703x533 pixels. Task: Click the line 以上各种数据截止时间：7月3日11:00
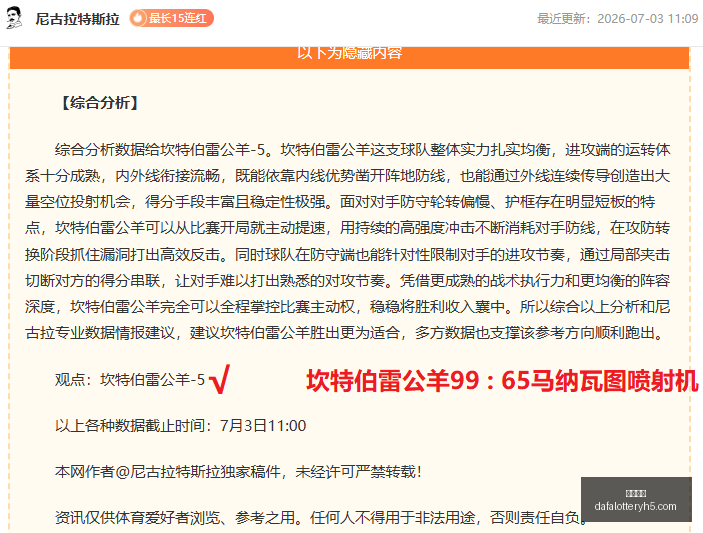[x=180, y=425]
